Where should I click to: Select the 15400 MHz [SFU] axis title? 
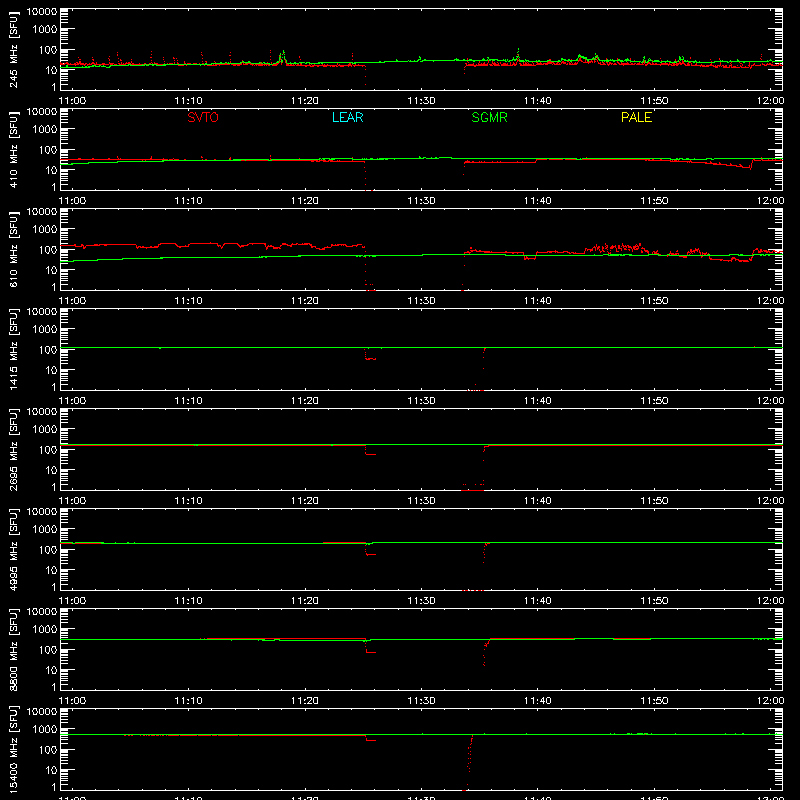click(14, 749)
